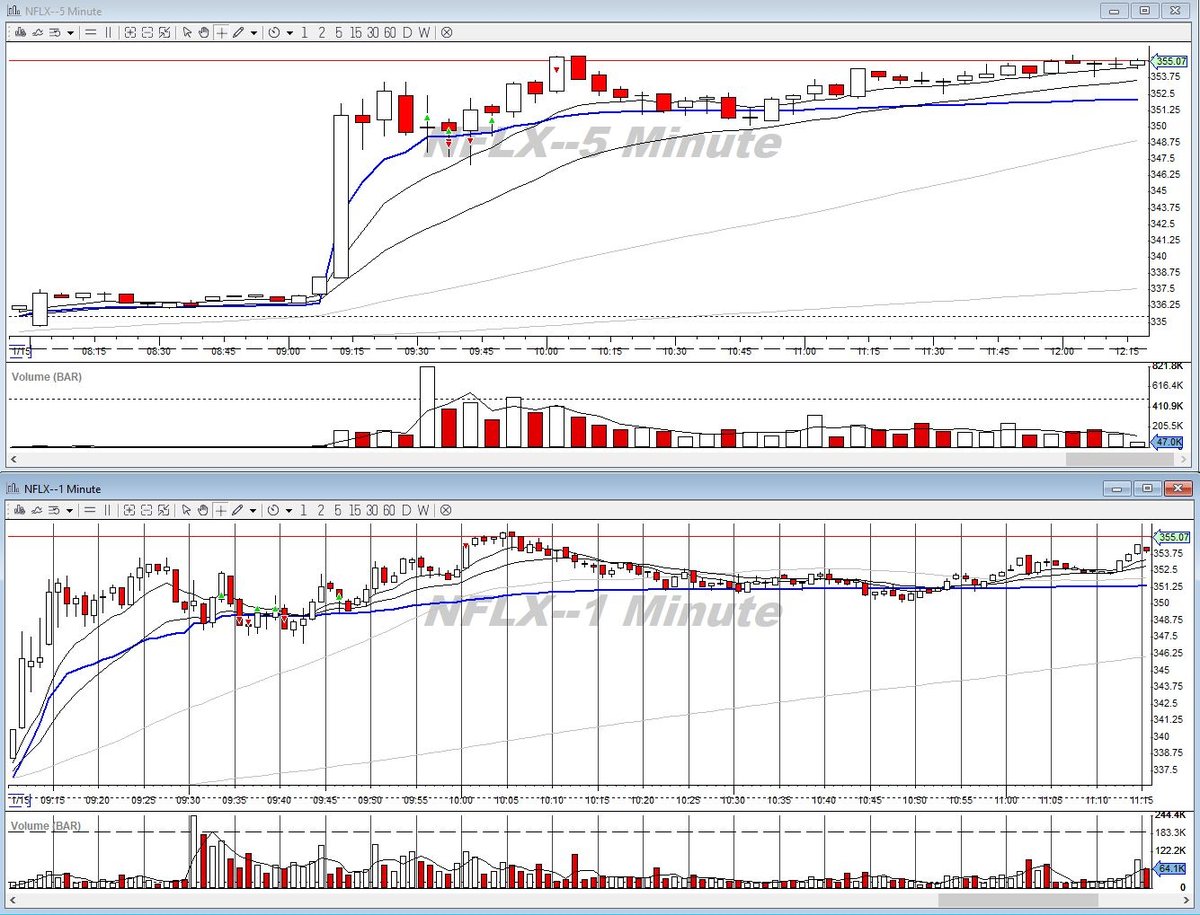Select the pencil drawing tool in 1 Minute window
The image size is (1200, 915).
(x=238, y=510)
